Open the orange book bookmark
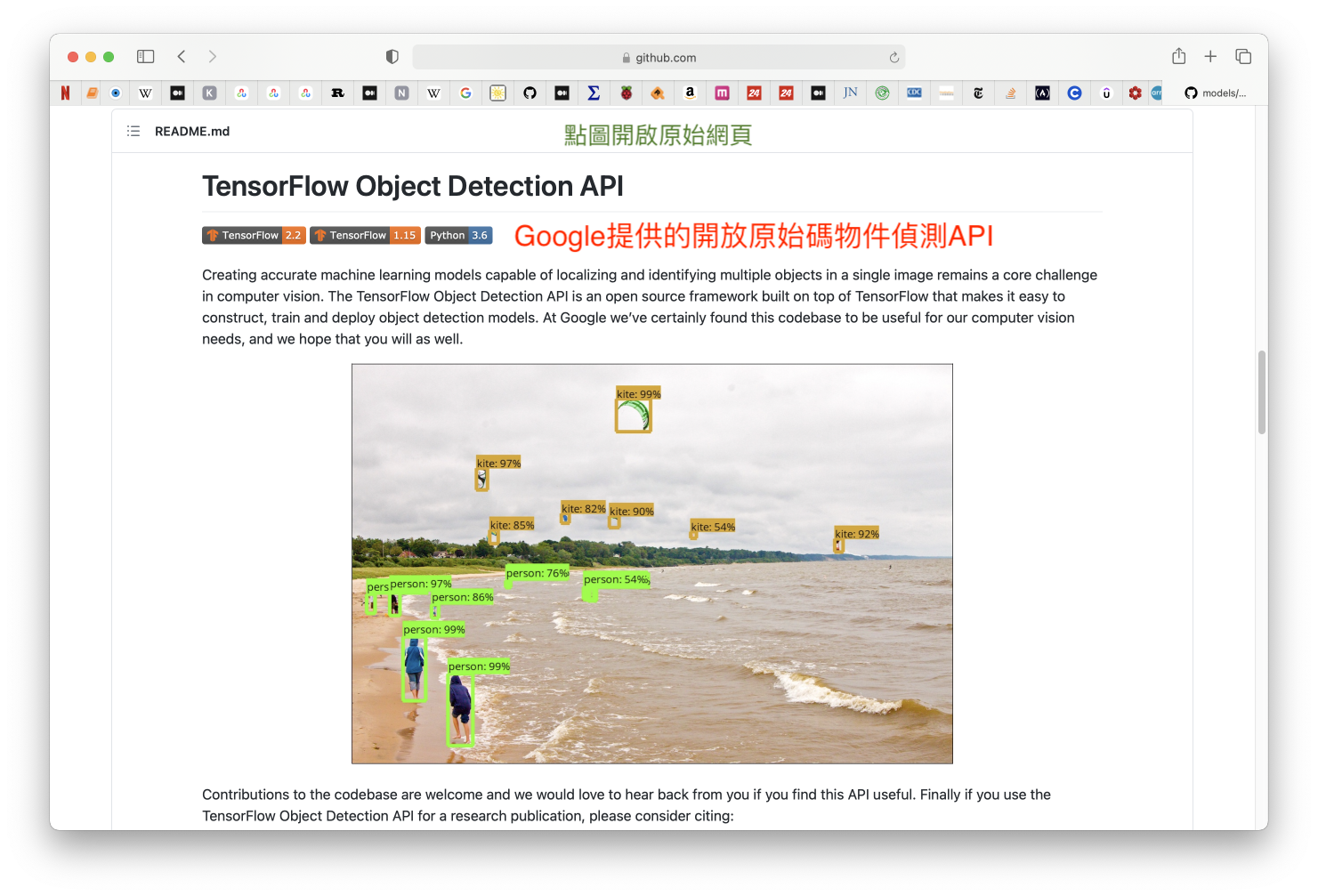Screen dimensions: 1318x896 coord(92,93)
